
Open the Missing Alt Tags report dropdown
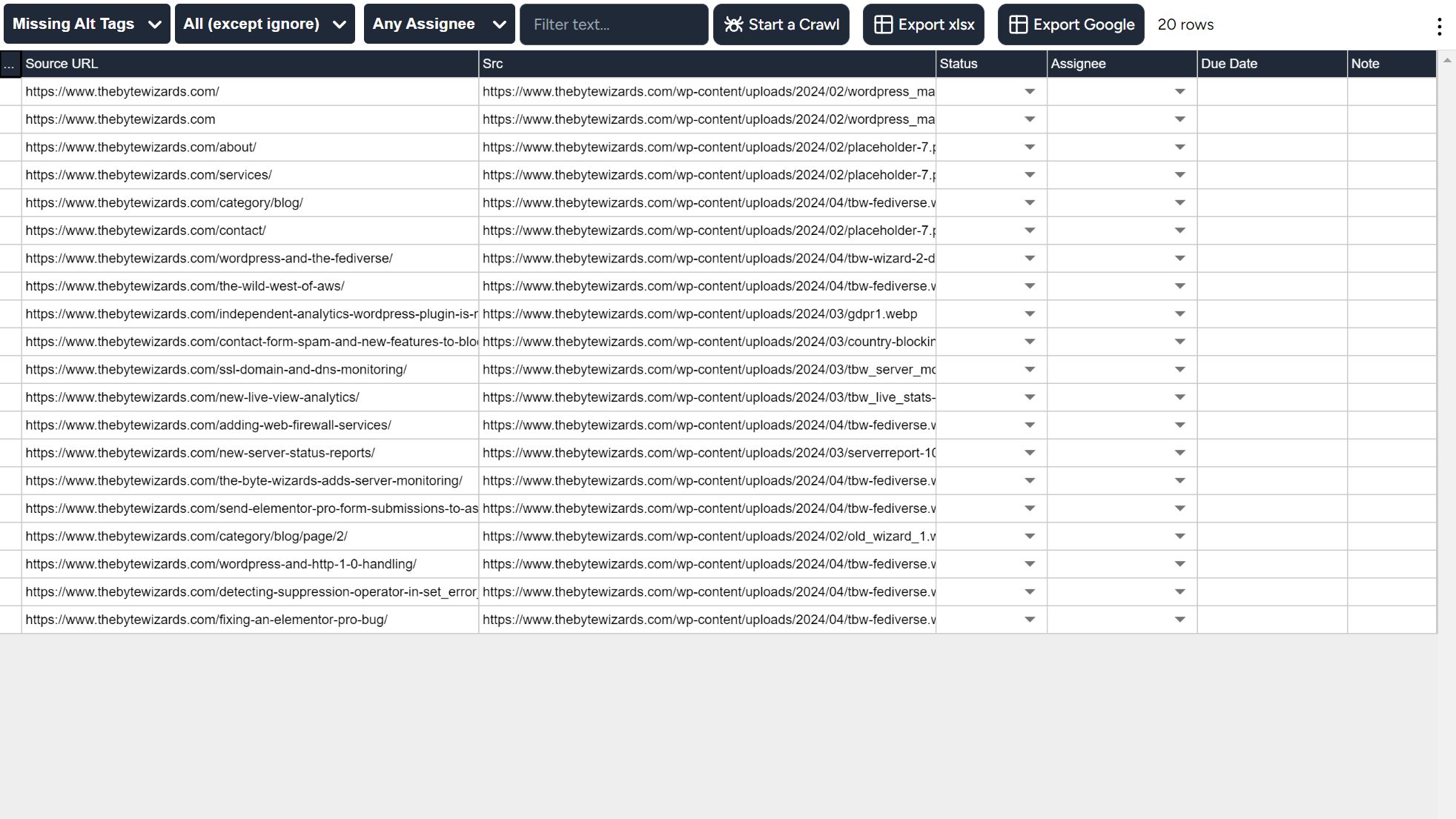[87, 24]
